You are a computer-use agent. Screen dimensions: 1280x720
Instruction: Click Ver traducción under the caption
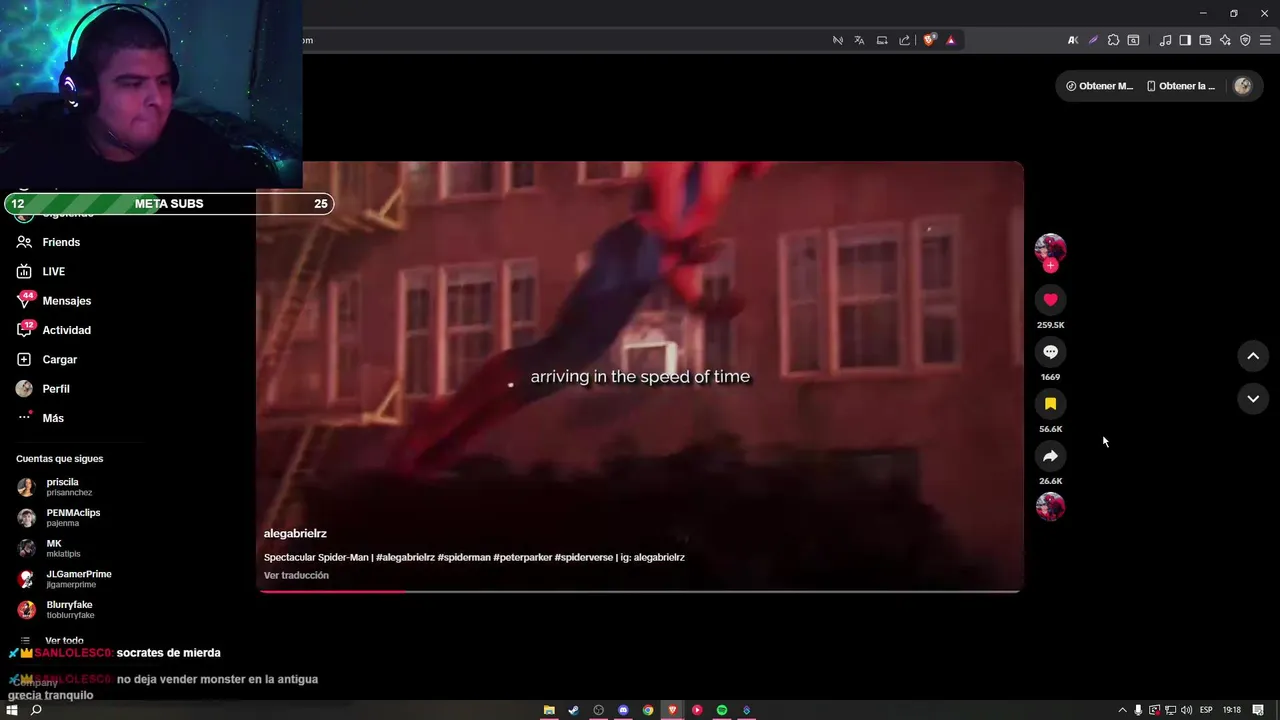click(296, 575)
